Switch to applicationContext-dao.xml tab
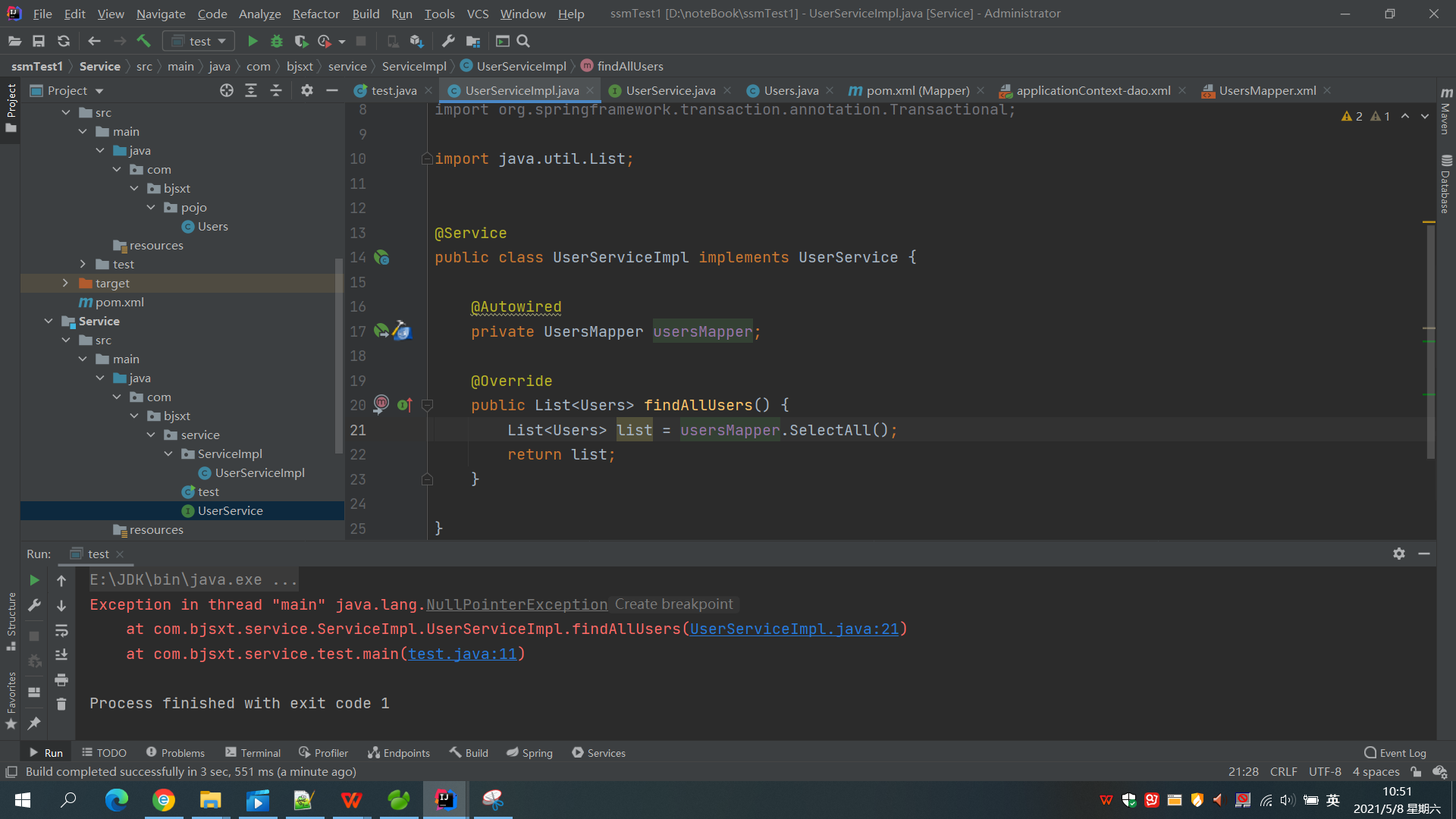 (1093, 91)
